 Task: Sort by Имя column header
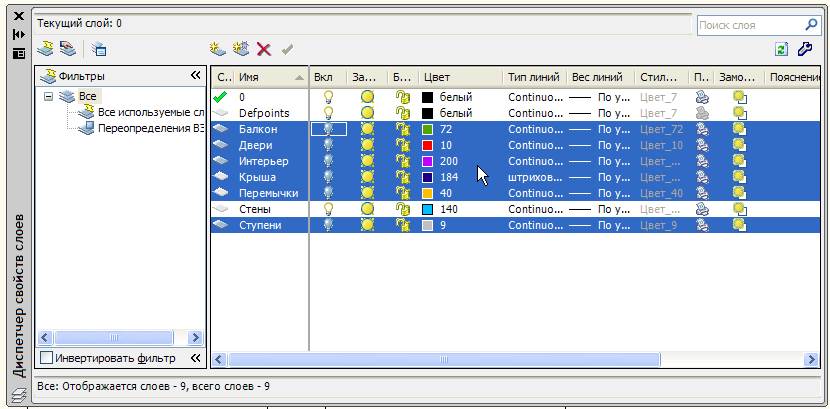point(270,77)
